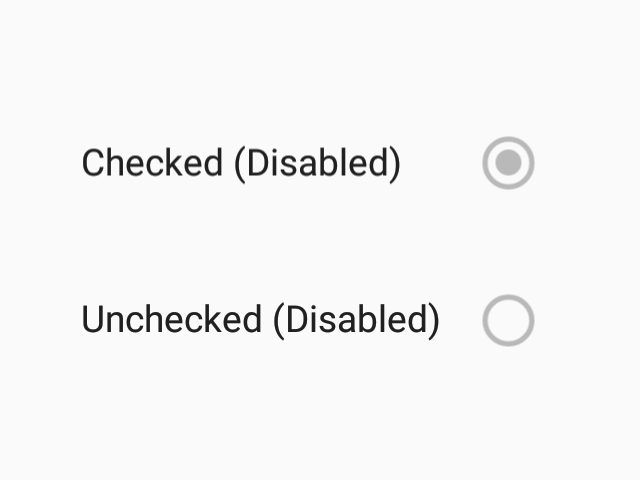Click the "Checked (Disabled)" text label
Image resolution: width=640 pixels, height=480 pixels.
coord(241,163)
